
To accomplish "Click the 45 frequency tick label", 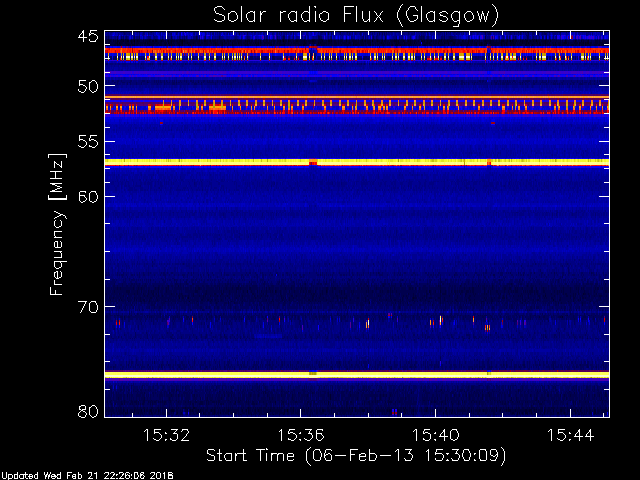I will click(x=88, y=37).
